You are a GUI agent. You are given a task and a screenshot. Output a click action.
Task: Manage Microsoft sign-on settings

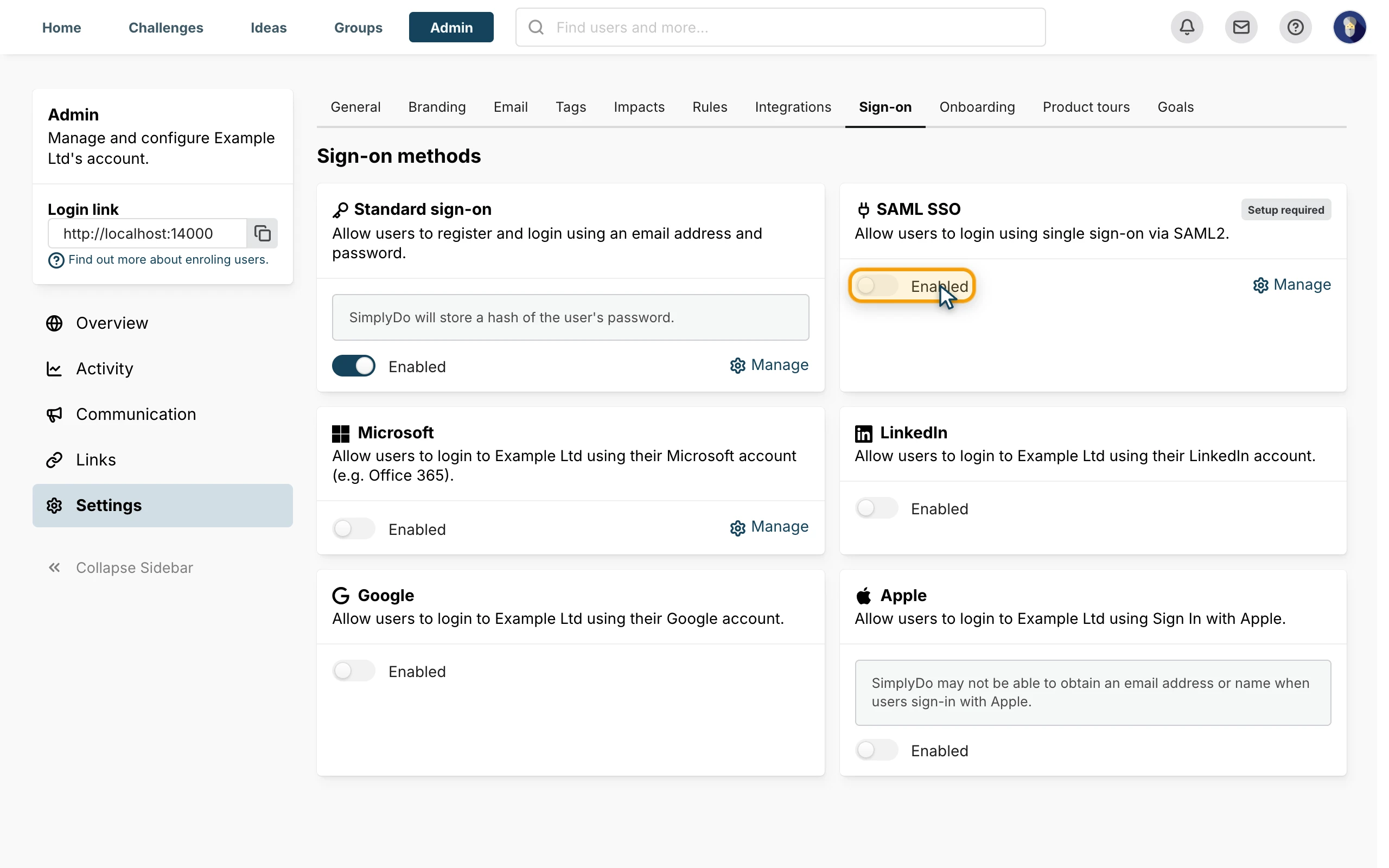coord(769,527)
